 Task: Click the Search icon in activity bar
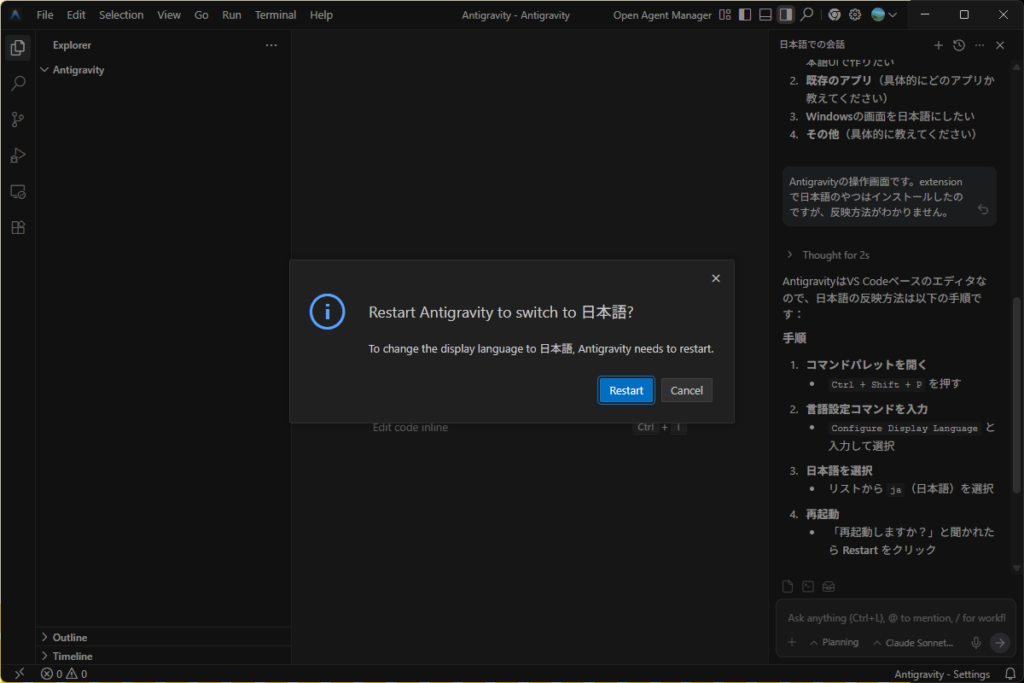point(17,84)
